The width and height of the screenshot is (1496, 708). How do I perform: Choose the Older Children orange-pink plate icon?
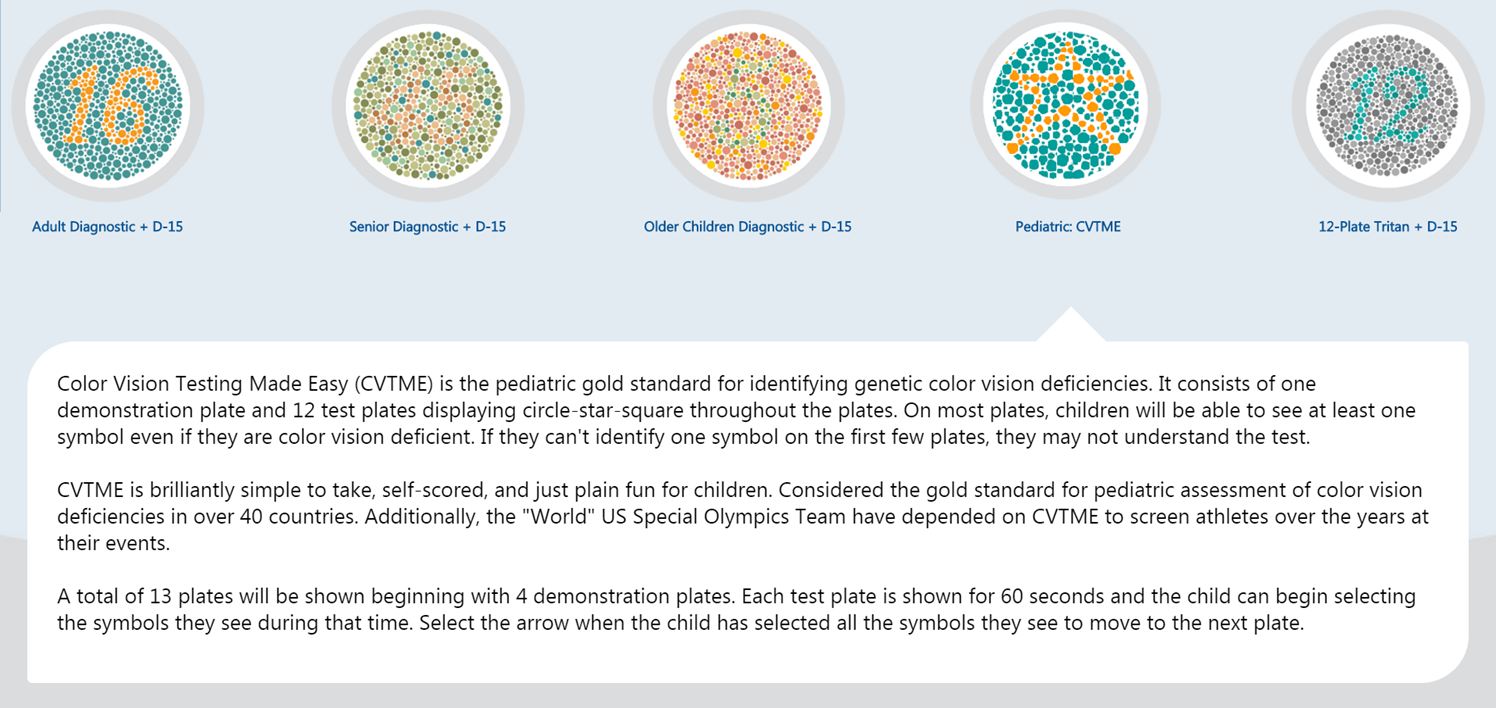[748, 106]
